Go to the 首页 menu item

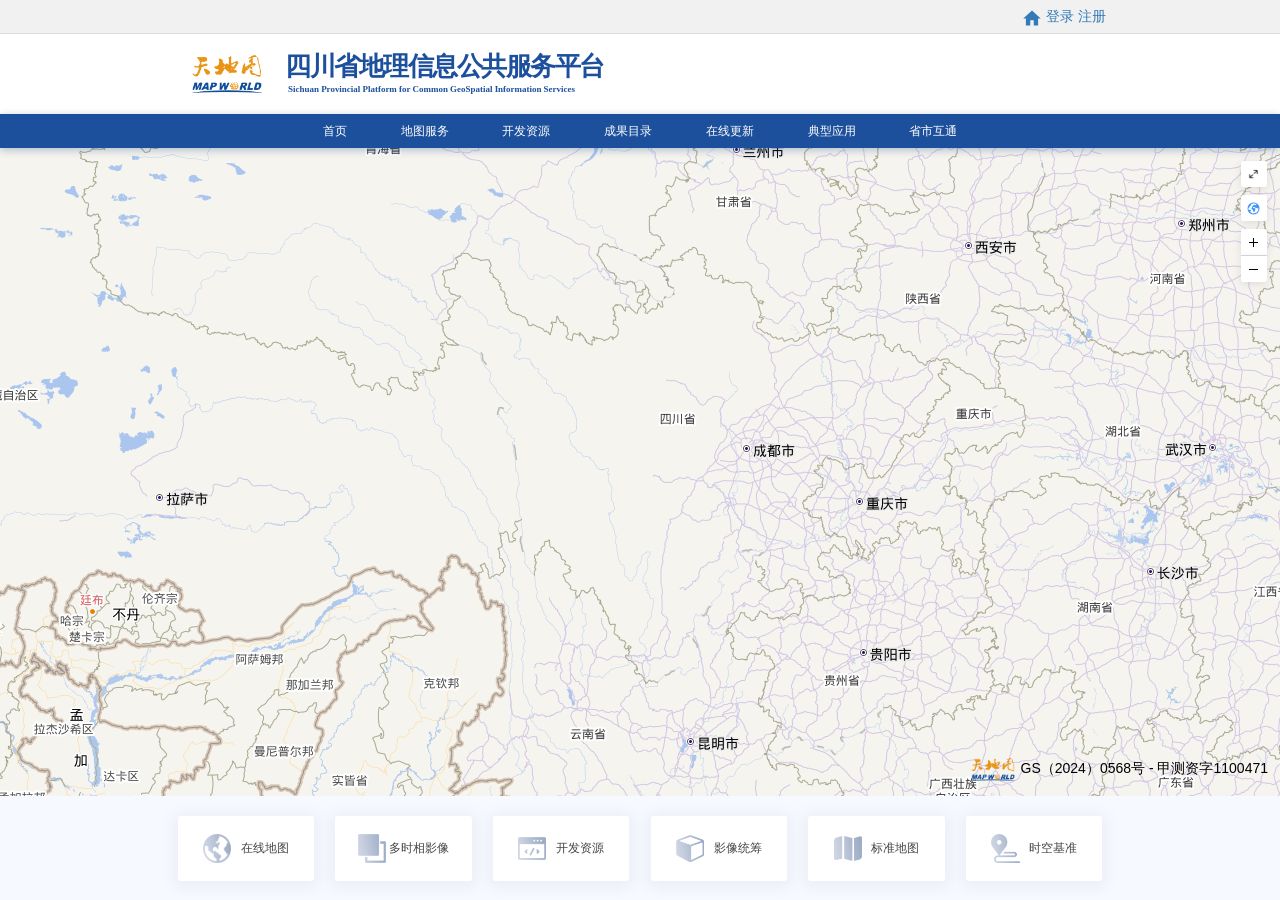335,131
